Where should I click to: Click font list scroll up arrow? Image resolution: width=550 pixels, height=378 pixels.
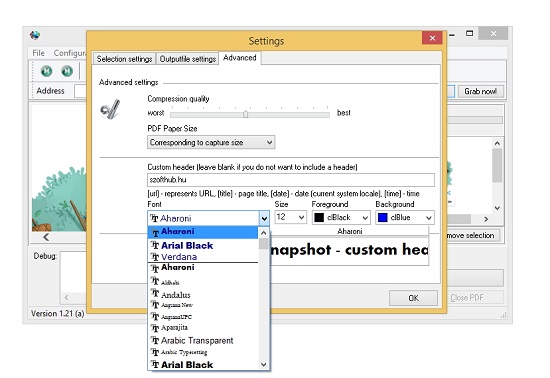coord(264,232)
